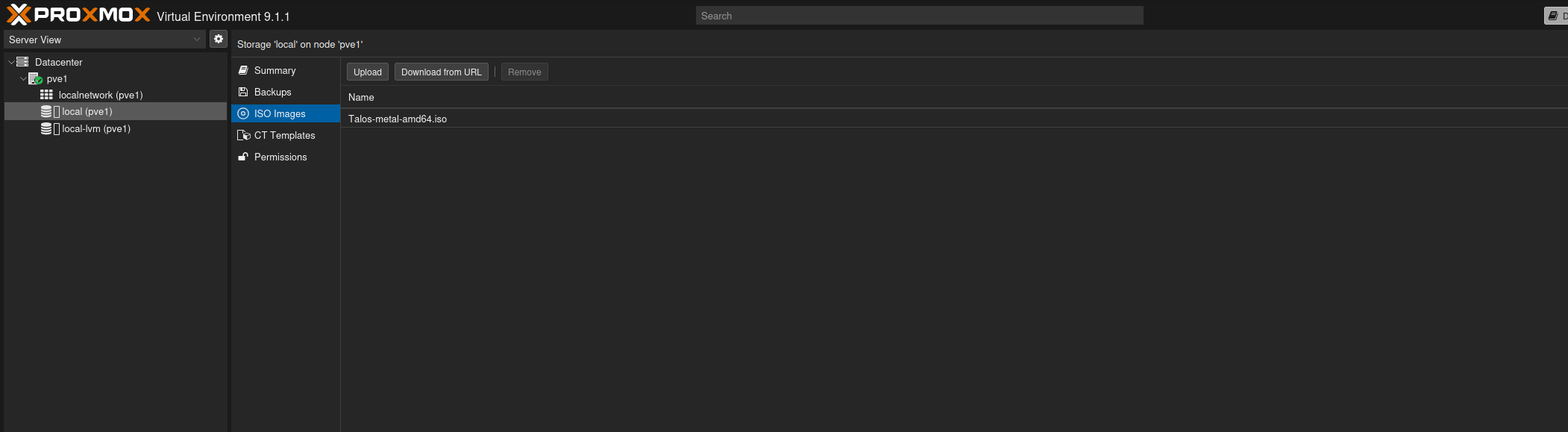Click the search input field

coord(919,16)
